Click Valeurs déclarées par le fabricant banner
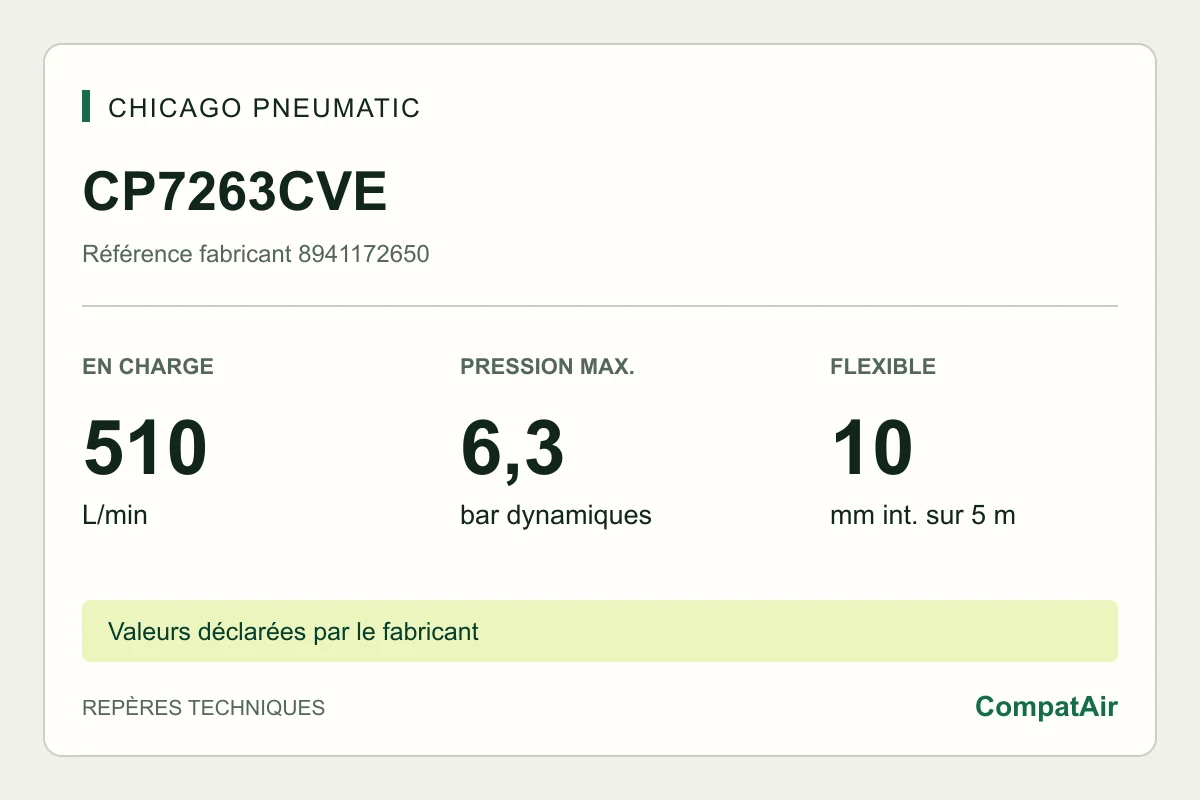The height and width of the screenshot is (800, 1200). coord(600,631)
